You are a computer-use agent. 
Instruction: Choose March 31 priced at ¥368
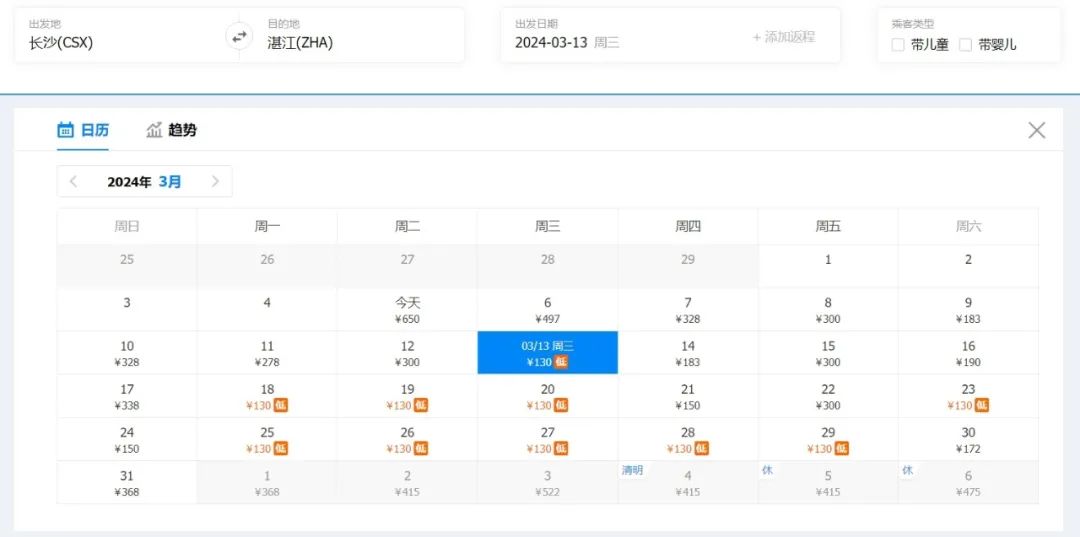[x=127, y=483]
